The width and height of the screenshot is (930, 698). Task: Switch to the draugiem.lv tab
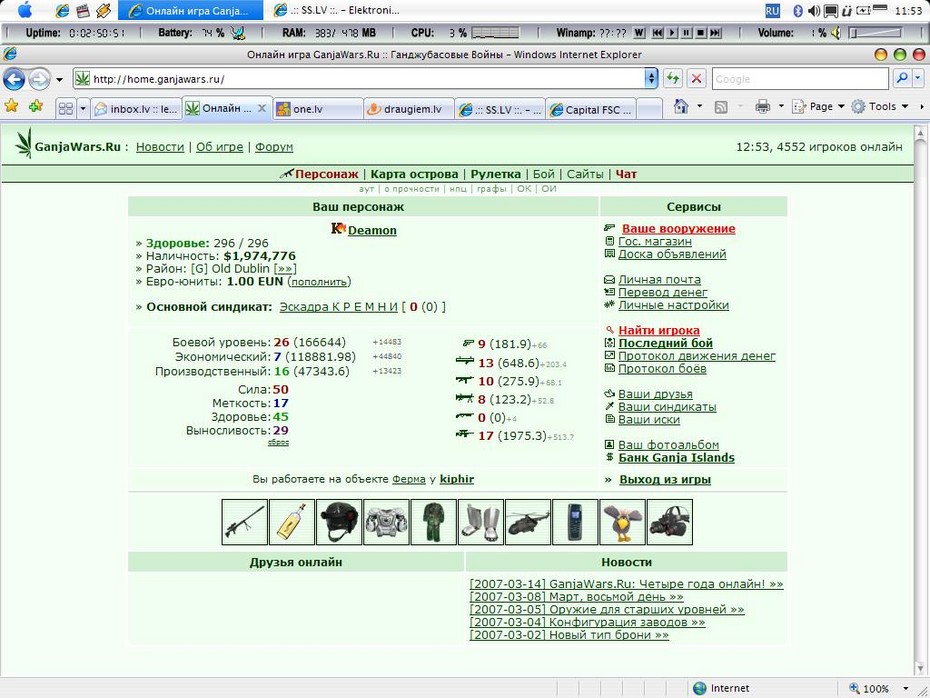pyautogui.click(x=409, y=109)
